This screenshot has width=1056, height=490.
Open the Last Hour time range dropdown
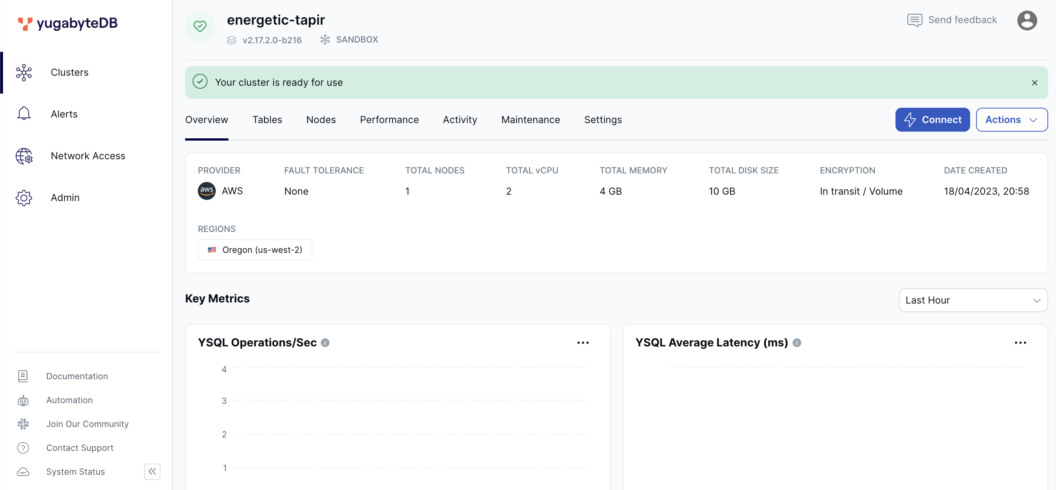point(972,300)
